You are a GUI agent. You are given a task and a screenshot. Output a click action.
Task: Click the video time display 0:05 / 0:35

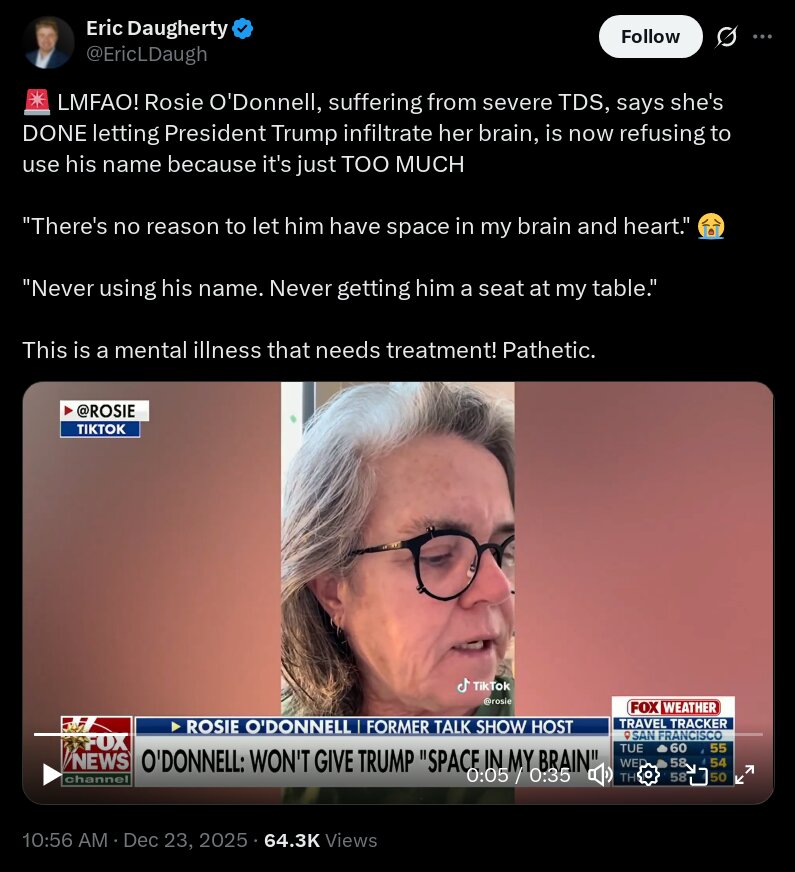coord(518,775)
